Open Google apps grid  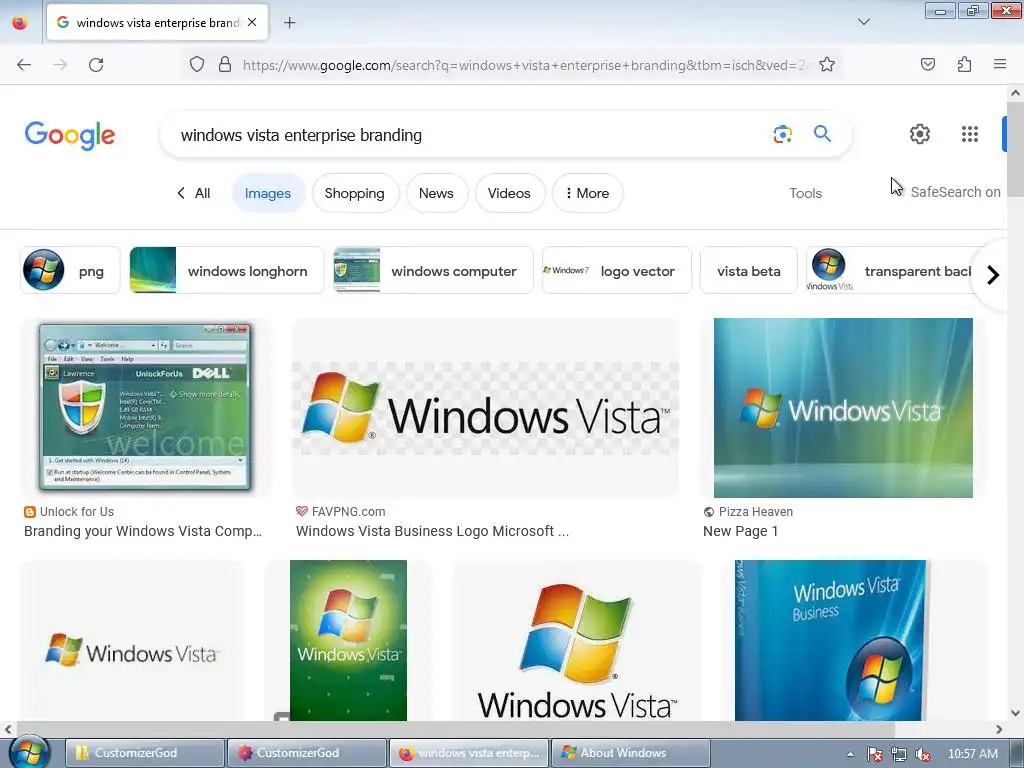970,134
